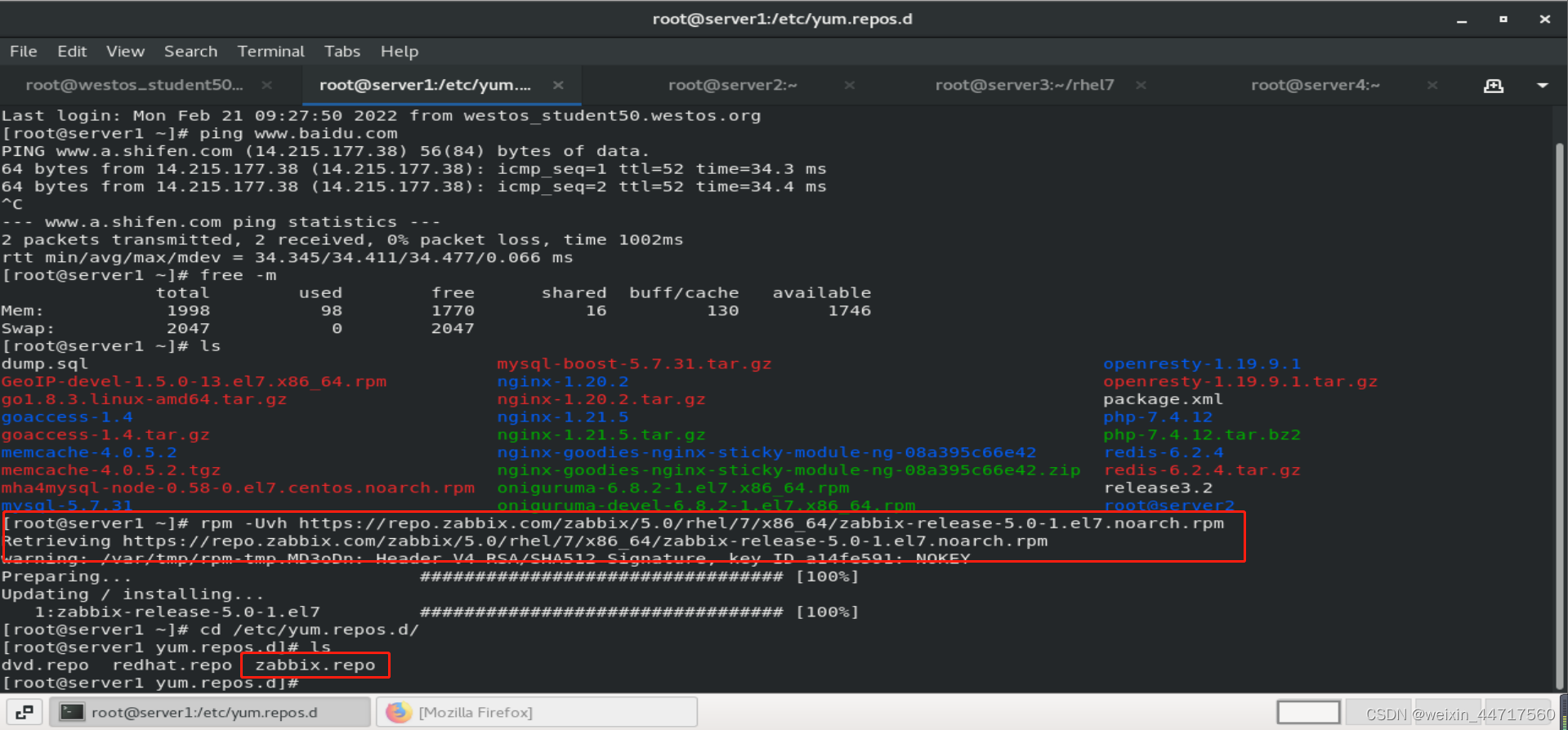Click redis-6.2.4 directory name

(x=1164, y=453)
